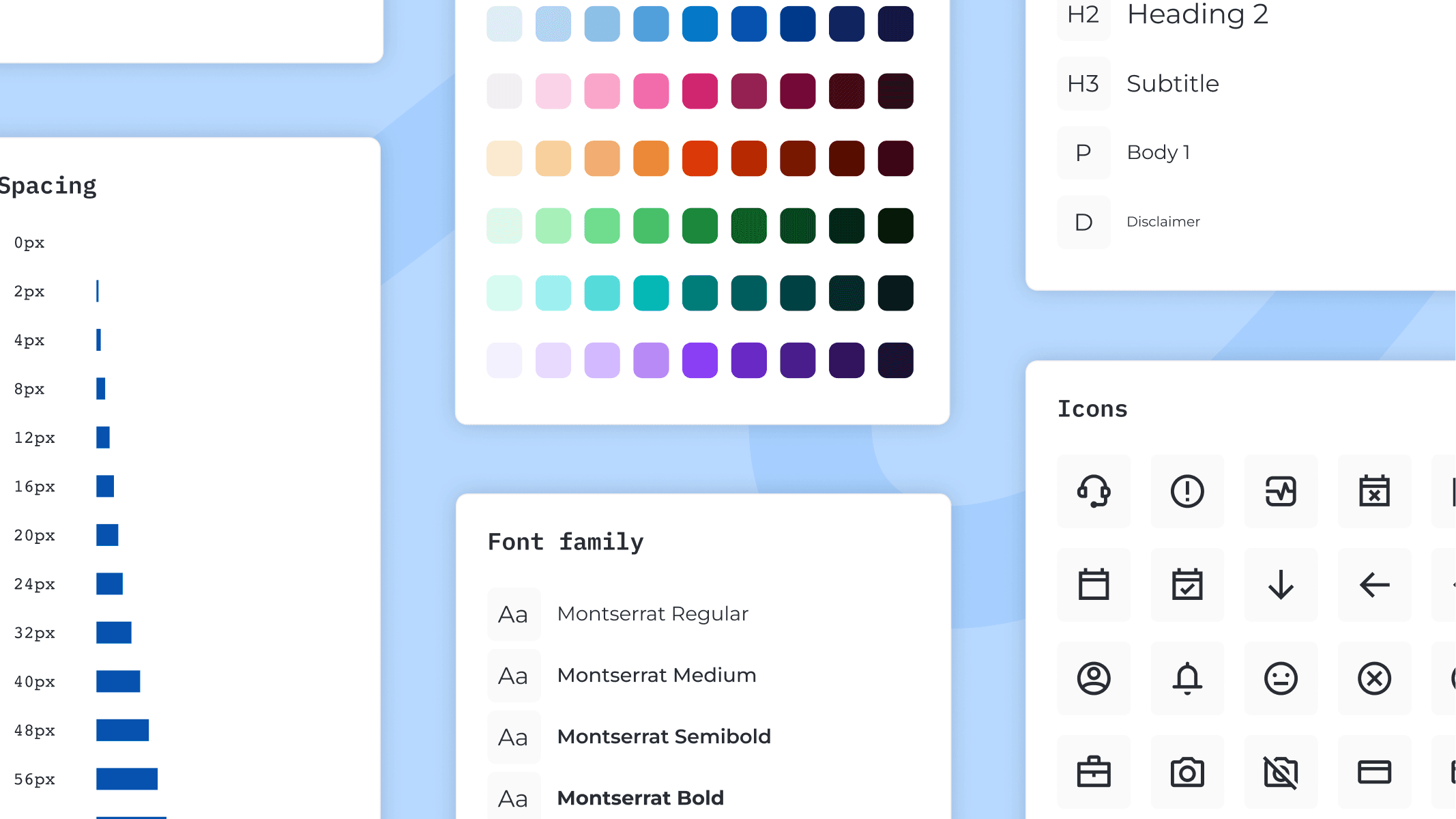
Task: Click the "Spacing" section heading
Action: point(48,186)
